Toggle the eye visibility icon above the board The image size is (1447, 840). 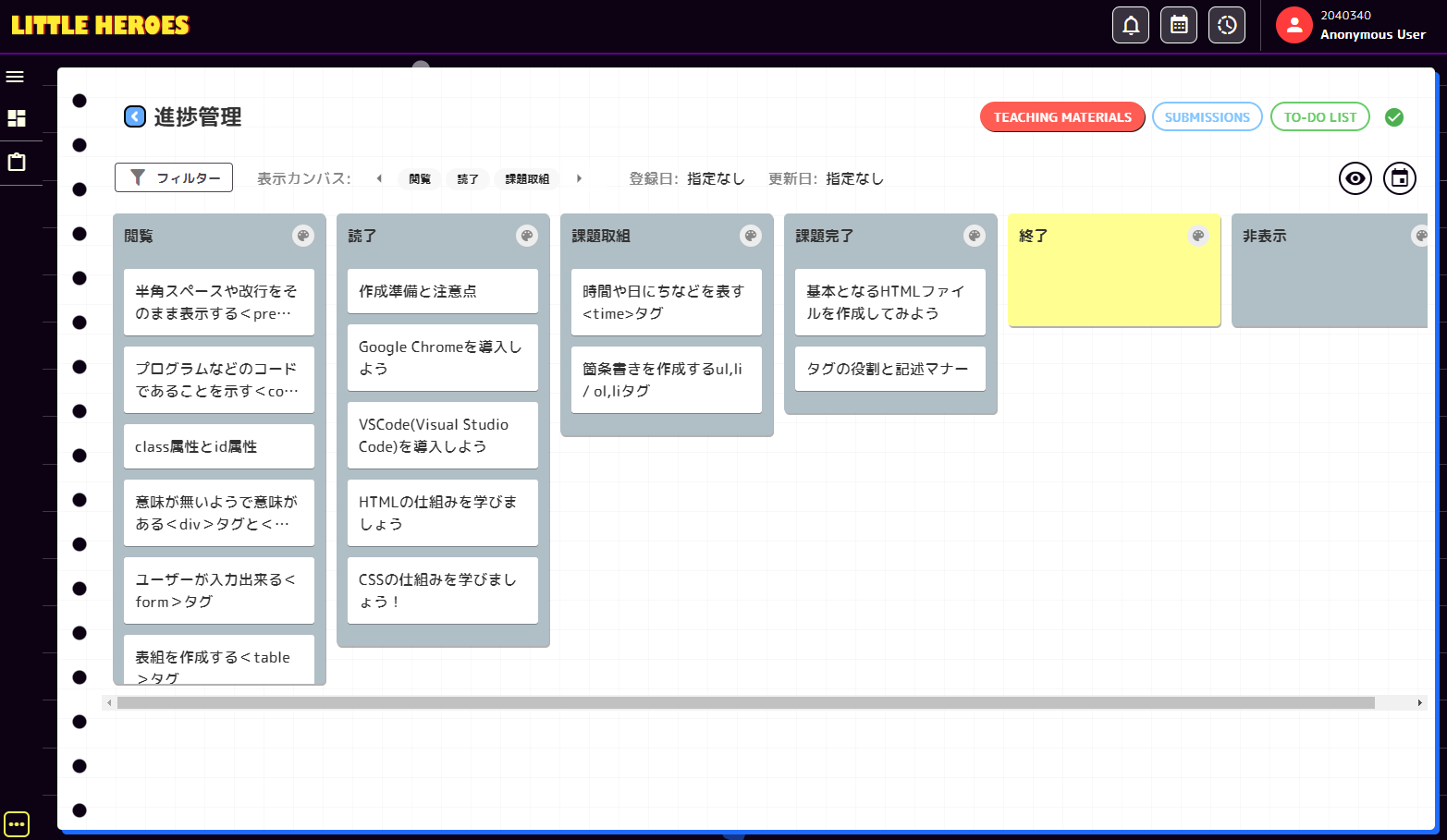point(1355,178)
